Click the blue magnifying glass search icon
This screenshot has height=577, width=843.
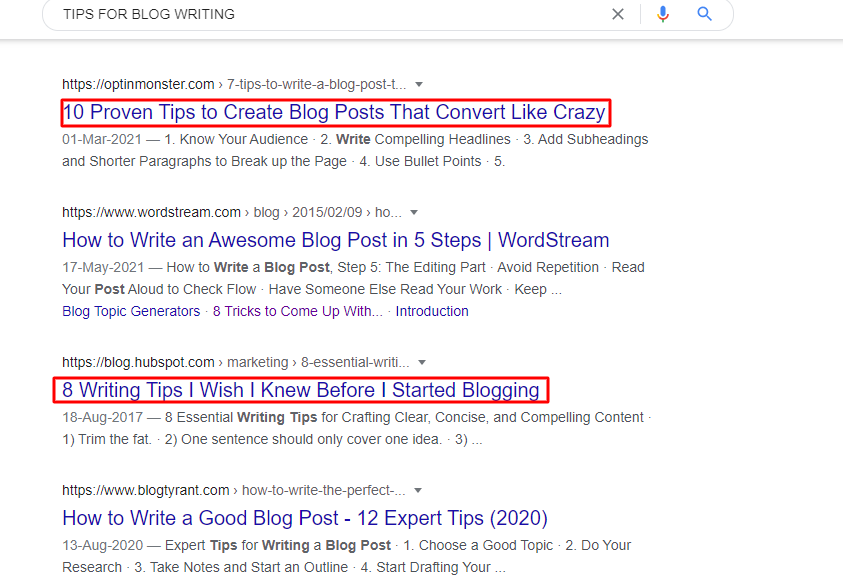pyautogui.click(x=704, y=14)
